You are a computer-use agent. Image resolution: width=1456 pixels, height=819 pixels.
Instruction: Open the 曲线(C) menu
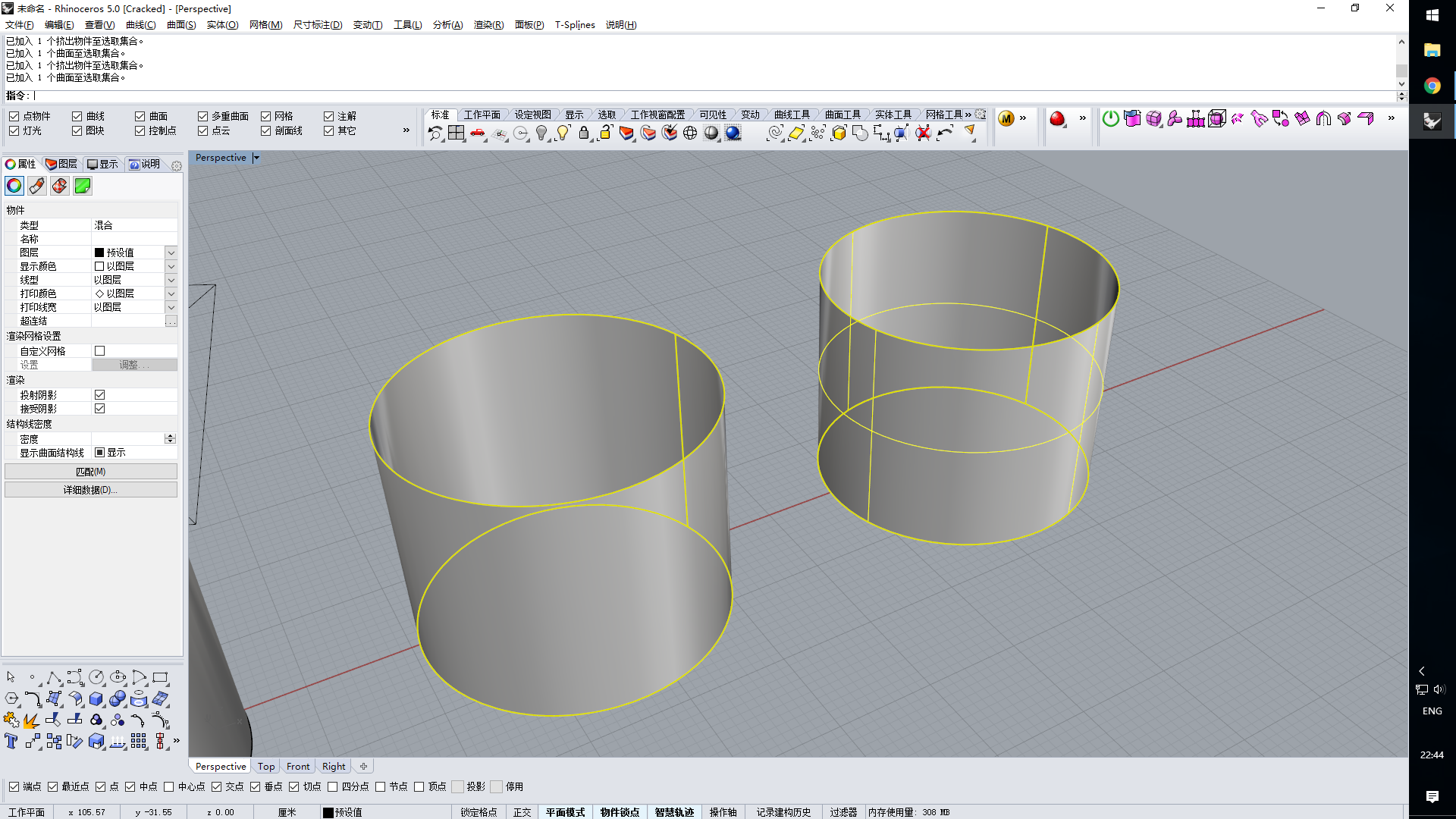tap(140, 25)
